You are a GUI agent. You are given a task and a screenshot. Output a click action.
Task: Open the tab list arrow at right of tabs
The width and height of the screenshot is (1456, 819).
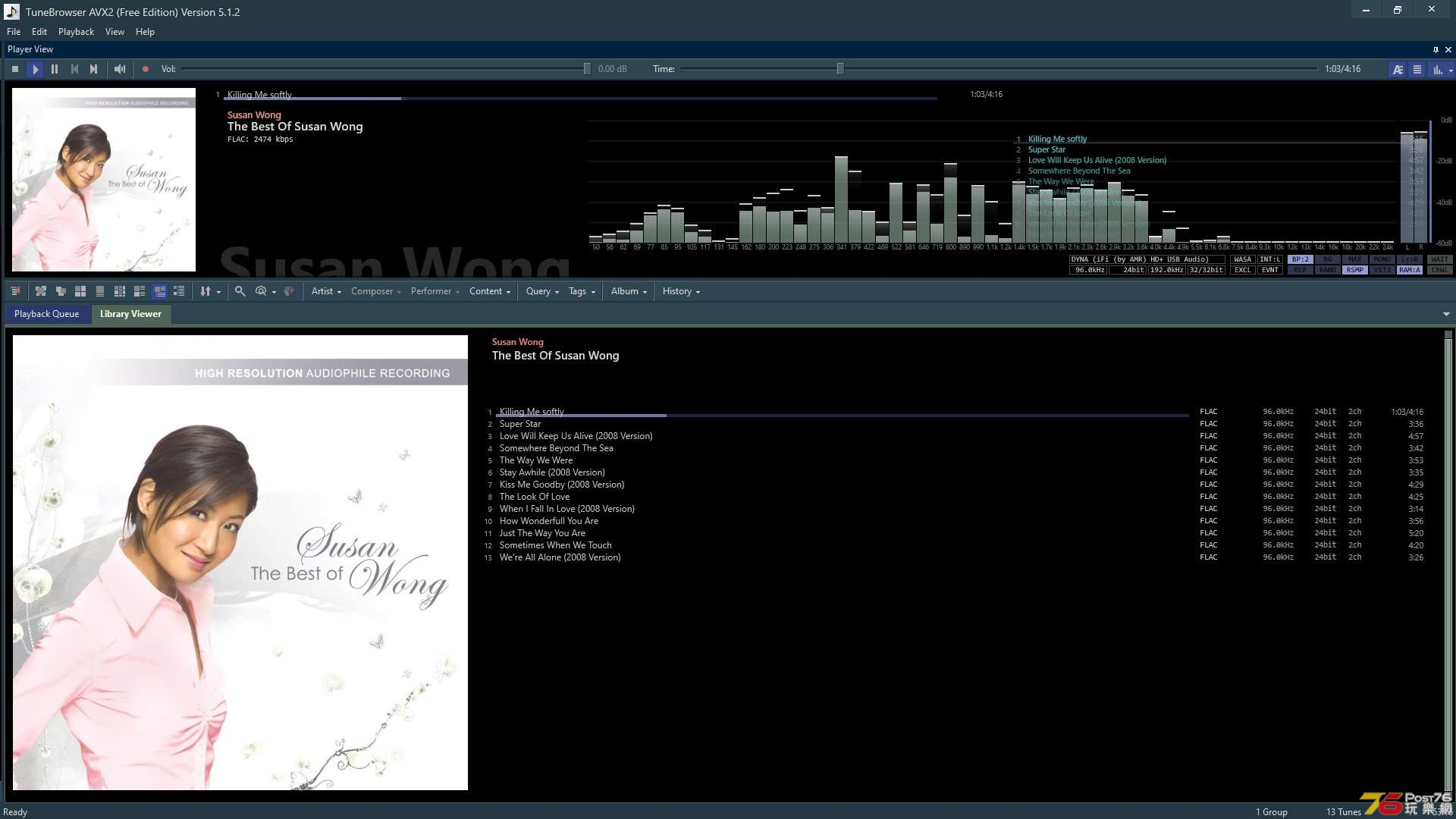click(1446, 314)
